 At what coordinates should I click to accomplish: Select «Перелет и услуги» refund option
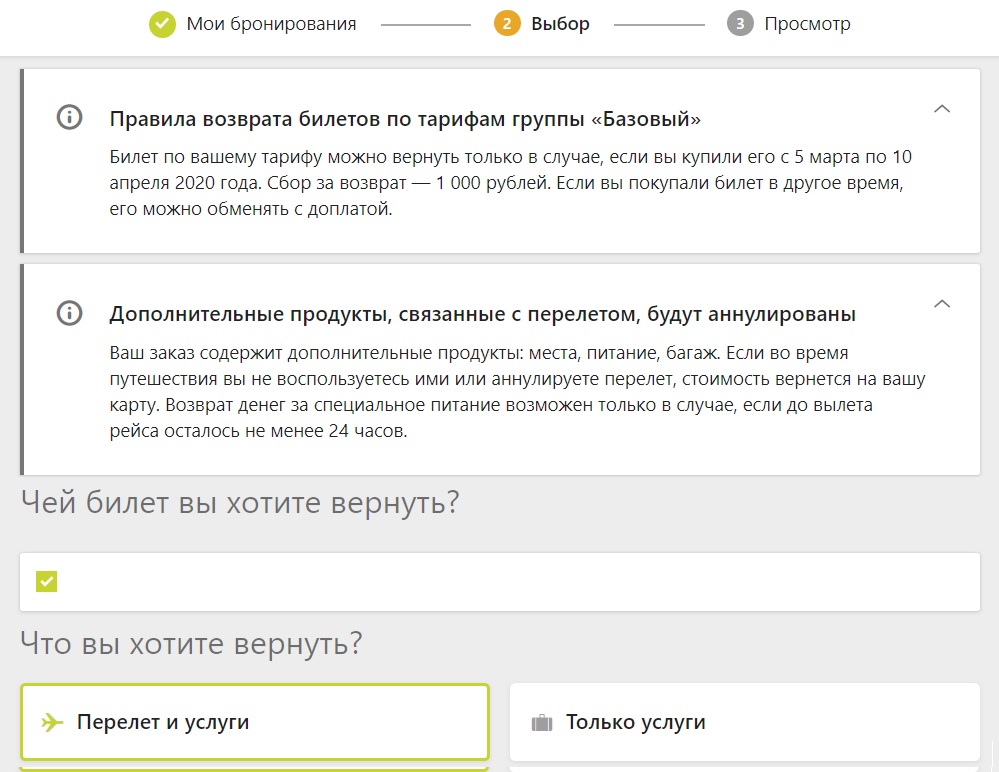255,722
